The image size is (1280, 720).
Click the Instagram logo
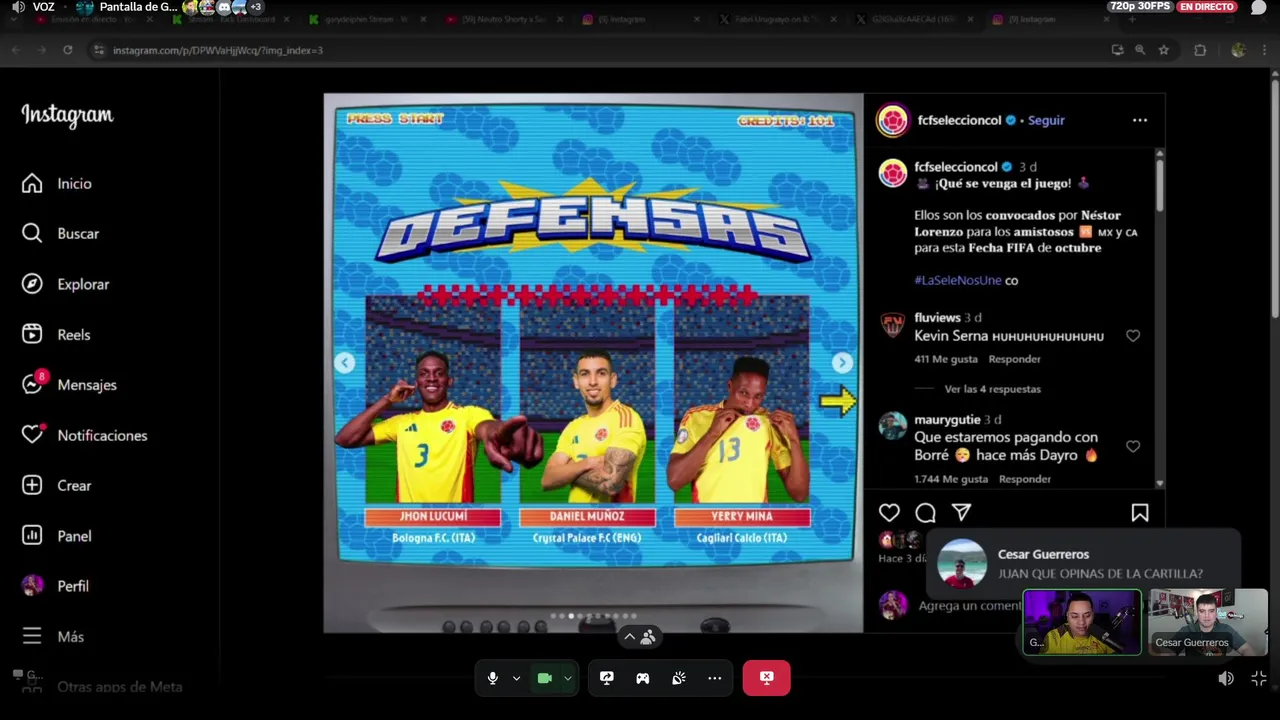pos(67,116)
